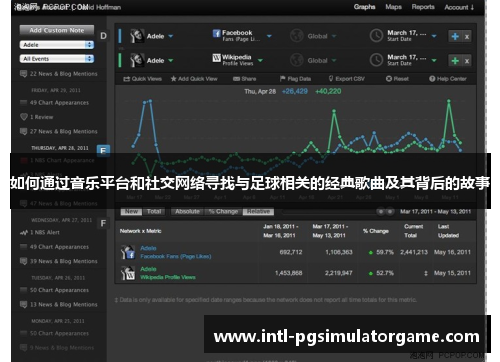Click globe icon in Facebook row

click(296, 36)
